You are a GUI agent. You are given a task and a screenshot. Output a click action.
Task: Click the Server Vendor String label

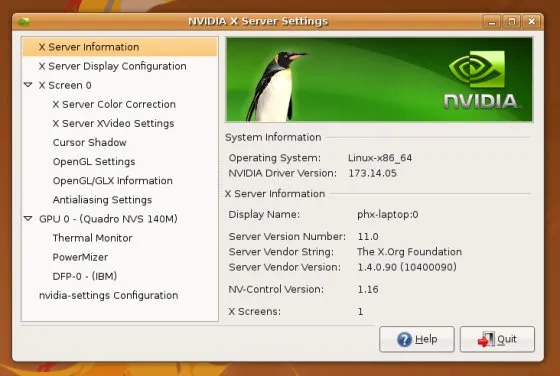coord(281,252)
